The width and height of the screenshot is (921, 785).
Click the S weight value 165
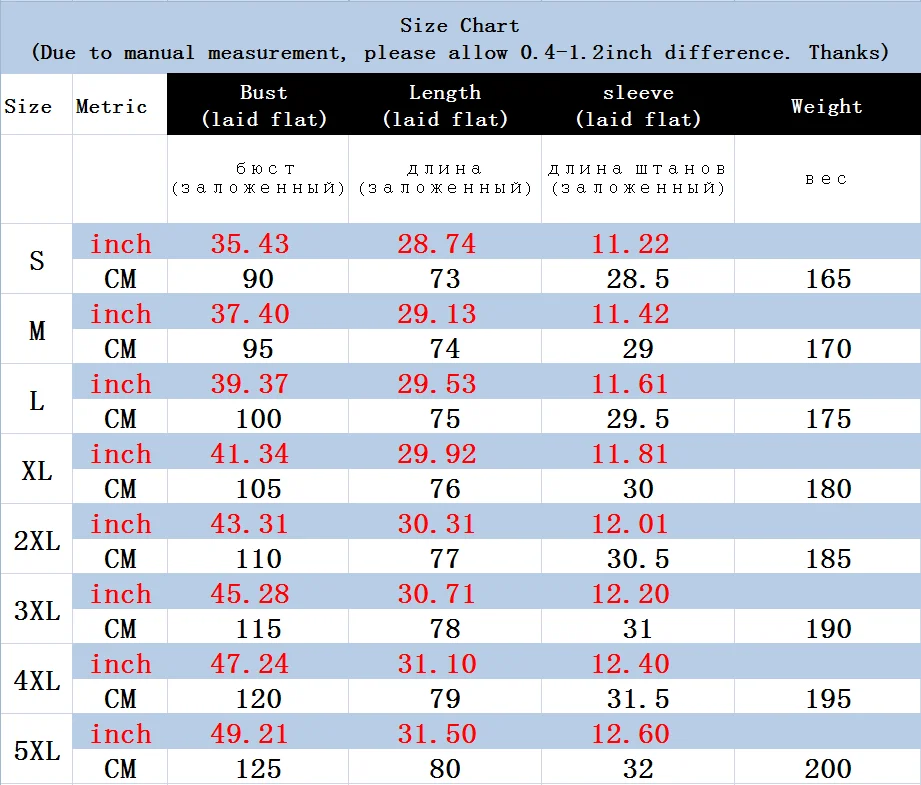click(828, 279)
